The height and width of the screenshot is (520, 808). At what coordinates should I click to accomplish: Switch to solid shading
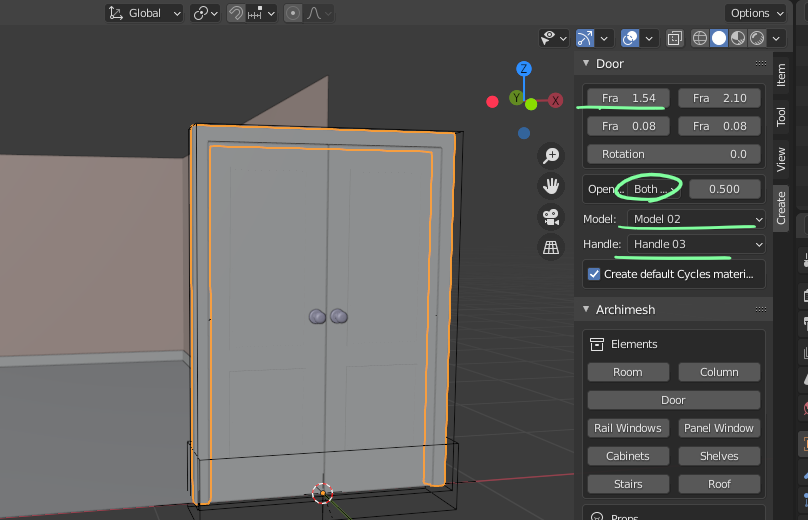719,38
